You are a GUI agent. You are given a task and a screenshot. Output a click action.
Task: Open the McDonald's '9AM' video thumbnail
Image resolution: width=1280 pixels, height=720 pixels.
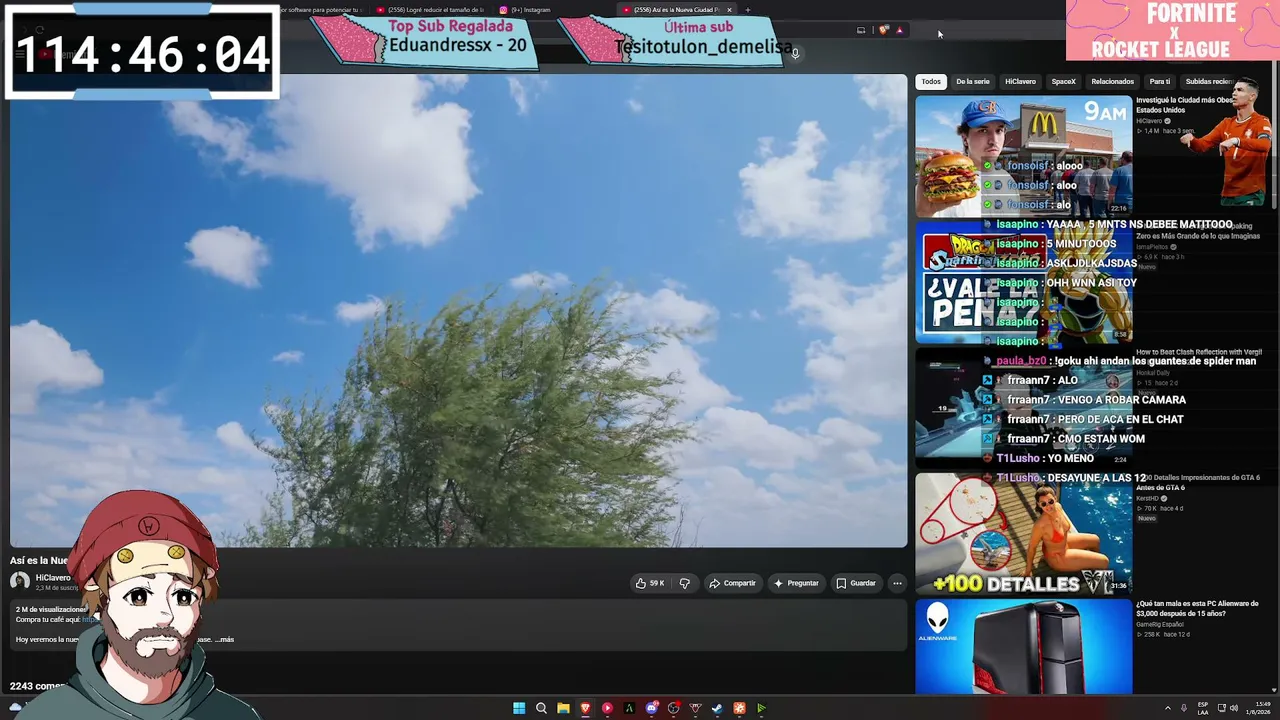pos(1024,156)
